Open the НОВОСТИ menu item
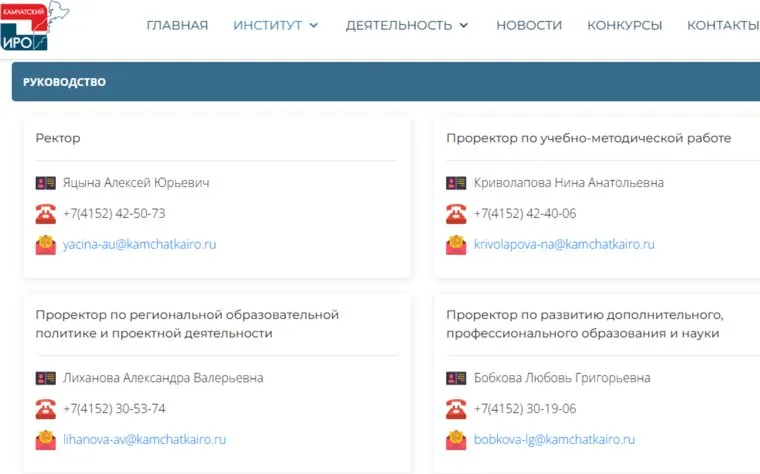 (x=528, y=25)
